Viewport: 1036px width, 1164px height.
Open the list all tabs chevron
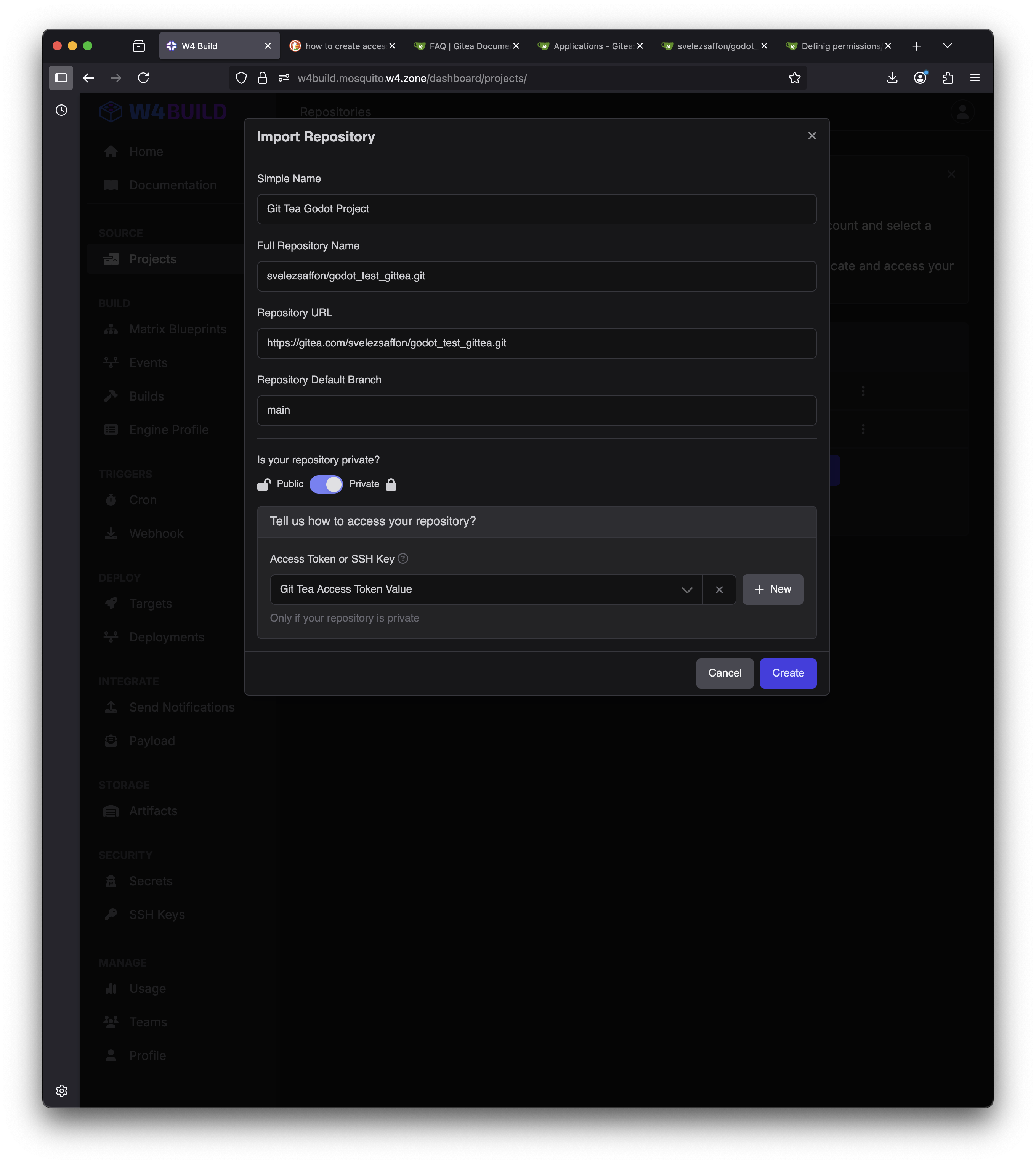(x=947, y=46)
